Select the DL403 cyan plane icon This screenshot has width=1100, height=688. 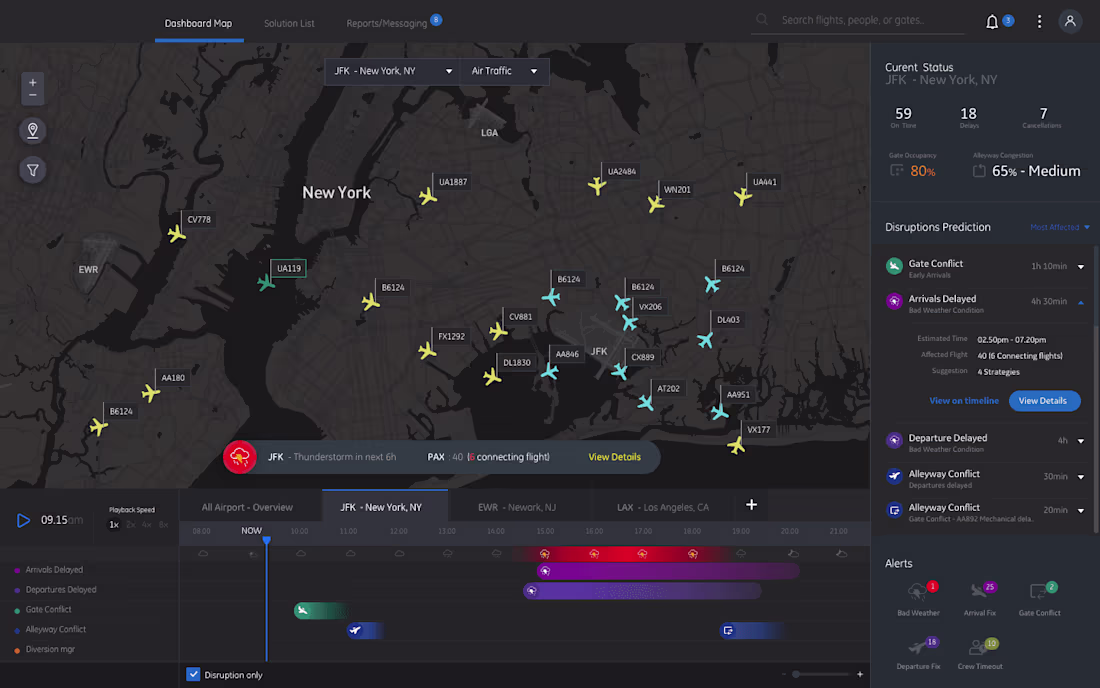[705, 340]
